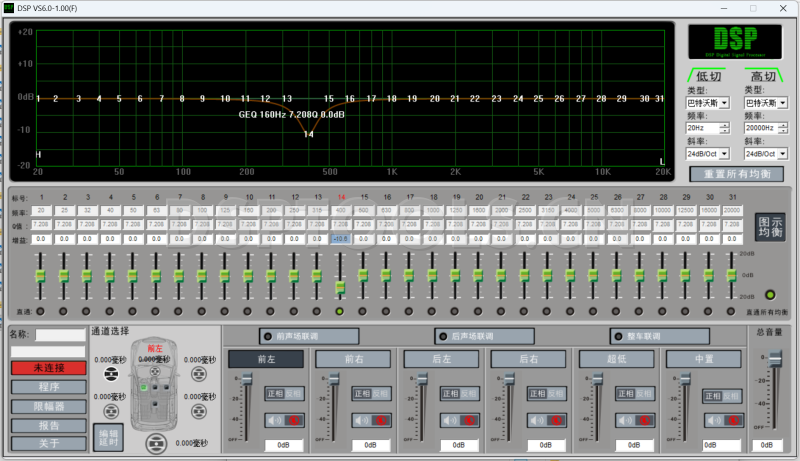
Task: Click the 图示均衡 graphic equalizer icon button
Action: [770, 227]
